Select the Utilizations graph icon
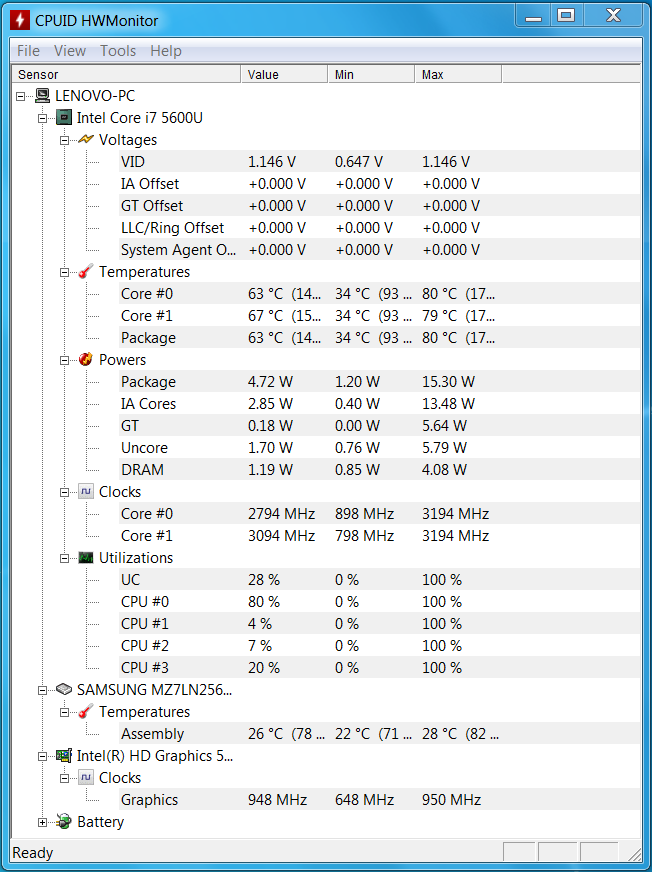652x872 pixels. 86,558
